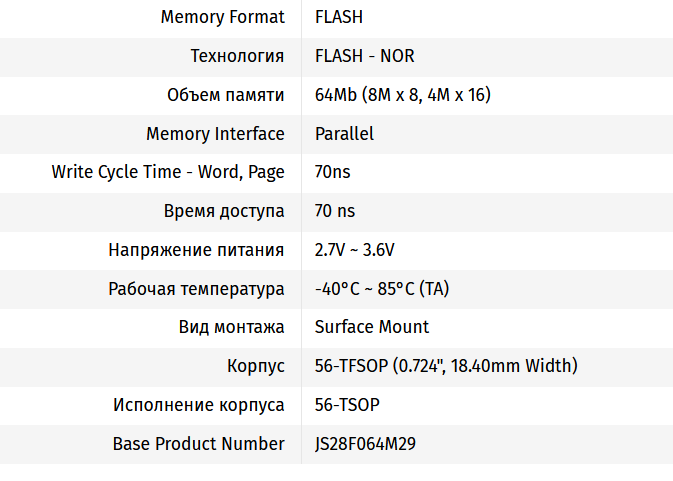This screenshot has height=481, width=673.
Task: Select the Технология row label
Action: 237,56
